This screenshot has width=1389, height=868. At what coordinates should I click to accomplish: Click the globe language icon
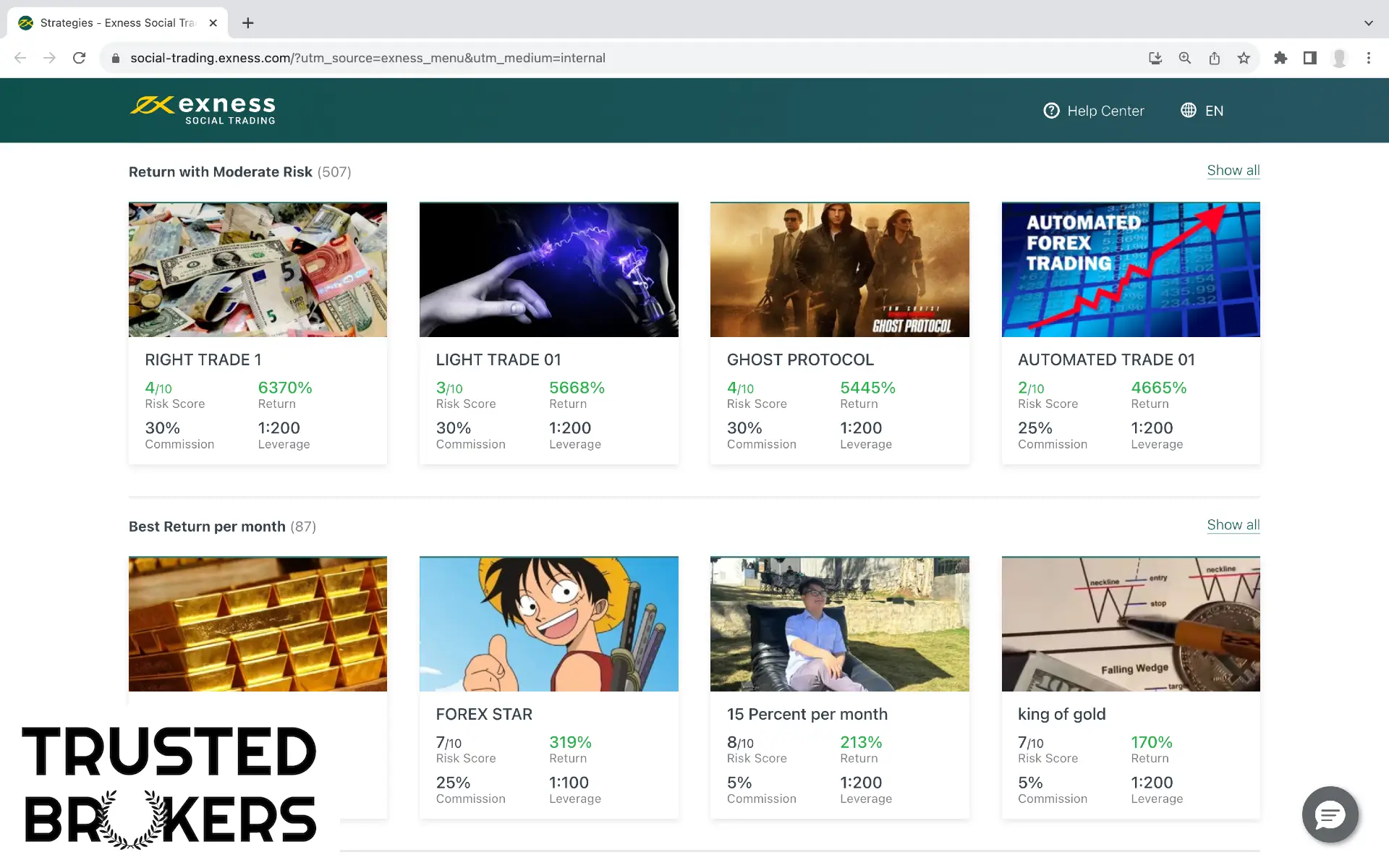pos(1189,110)
